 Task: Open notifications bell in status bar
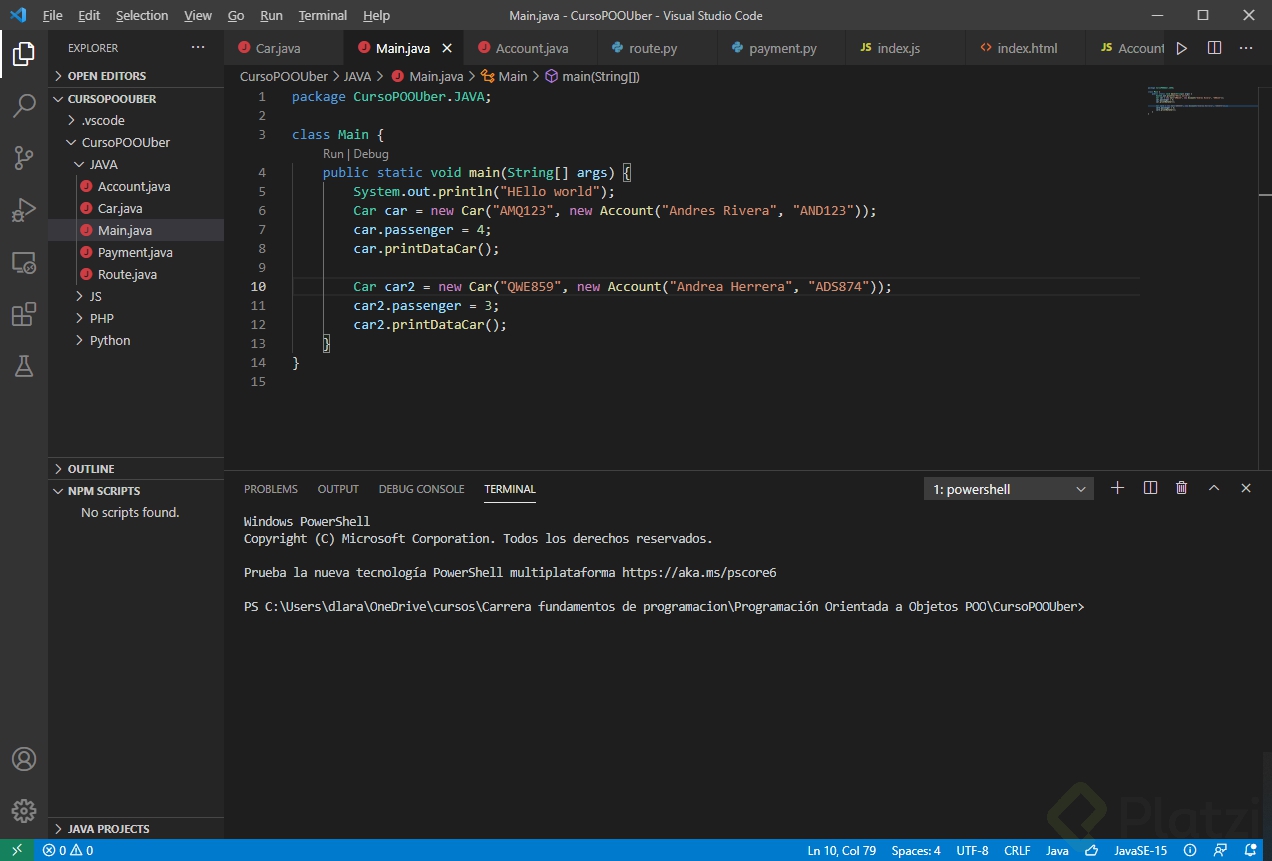point(1250,851)
